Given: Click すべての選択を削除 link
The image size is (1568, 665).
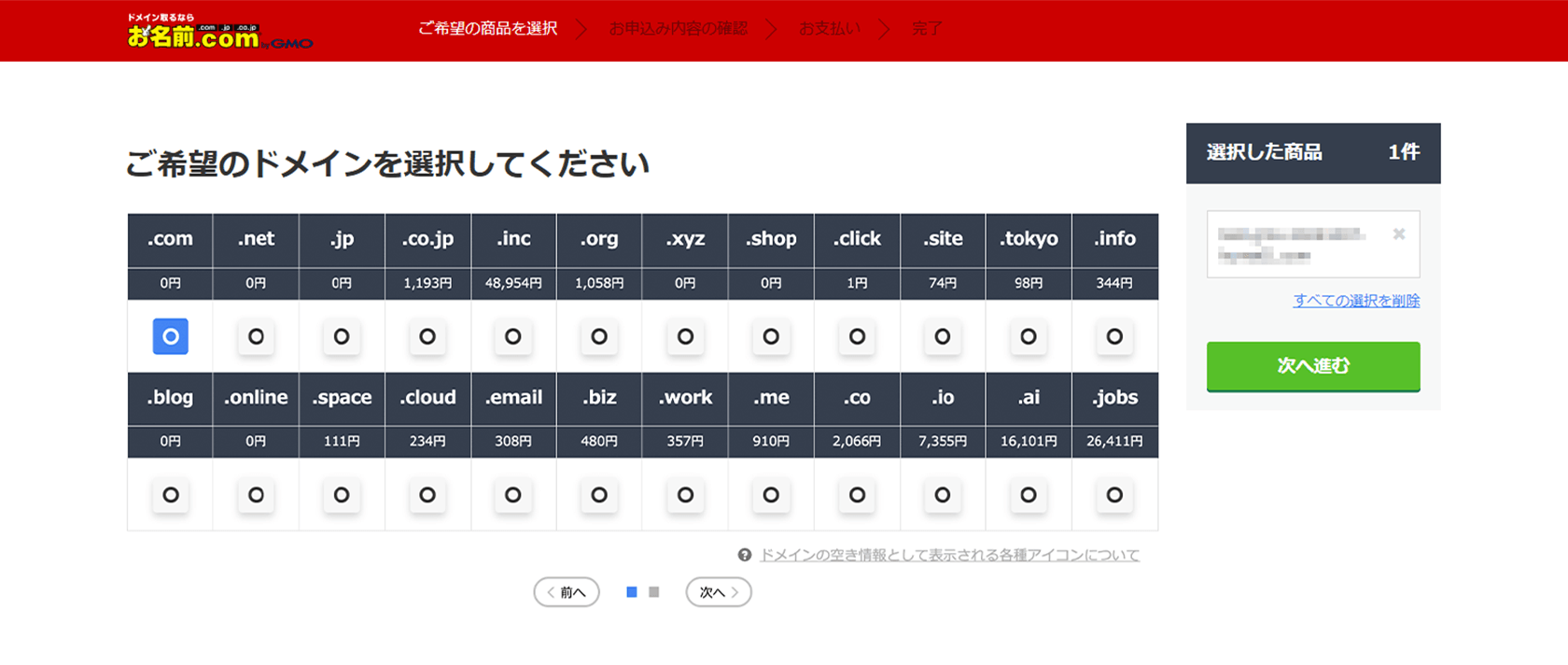Looking at the screenshot, I should click(x=1355, y=301).
